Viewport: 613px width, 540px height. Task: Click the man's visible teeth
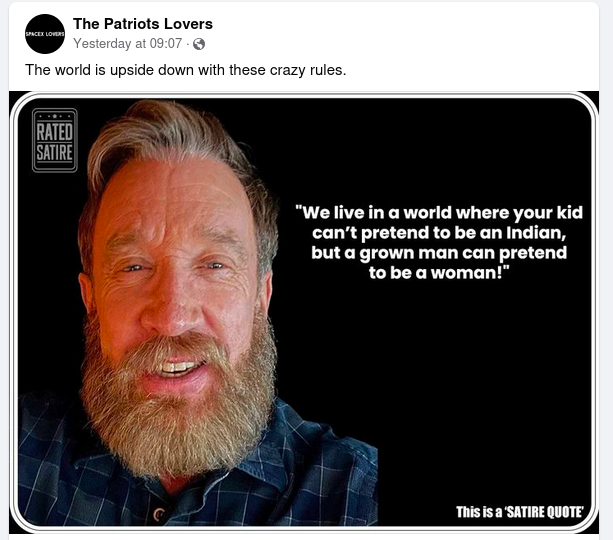pyautogui.click(x=178, y=367)
